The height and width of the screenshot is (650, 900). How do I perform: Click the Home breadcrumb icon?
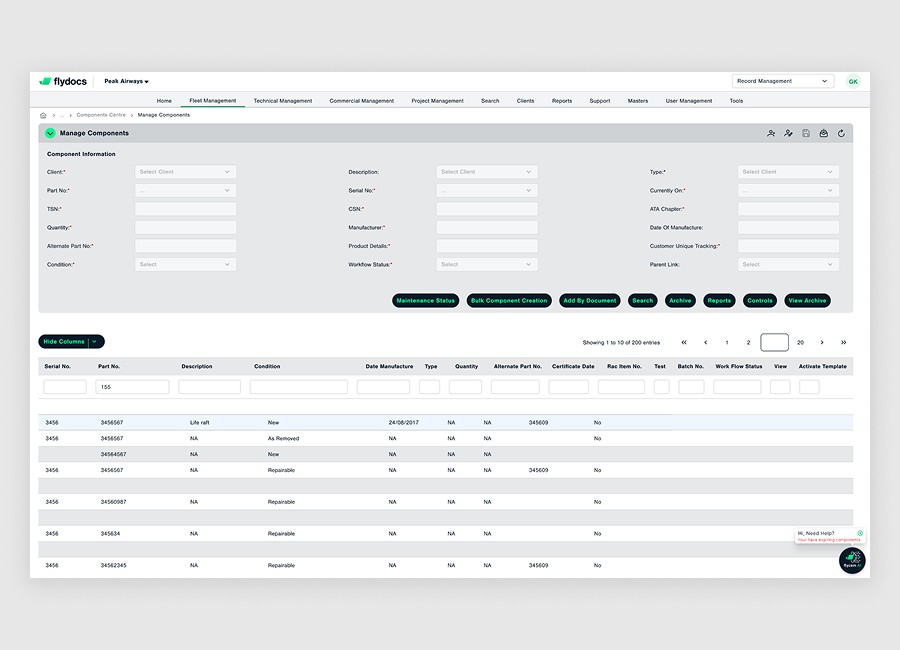point(43,115)
